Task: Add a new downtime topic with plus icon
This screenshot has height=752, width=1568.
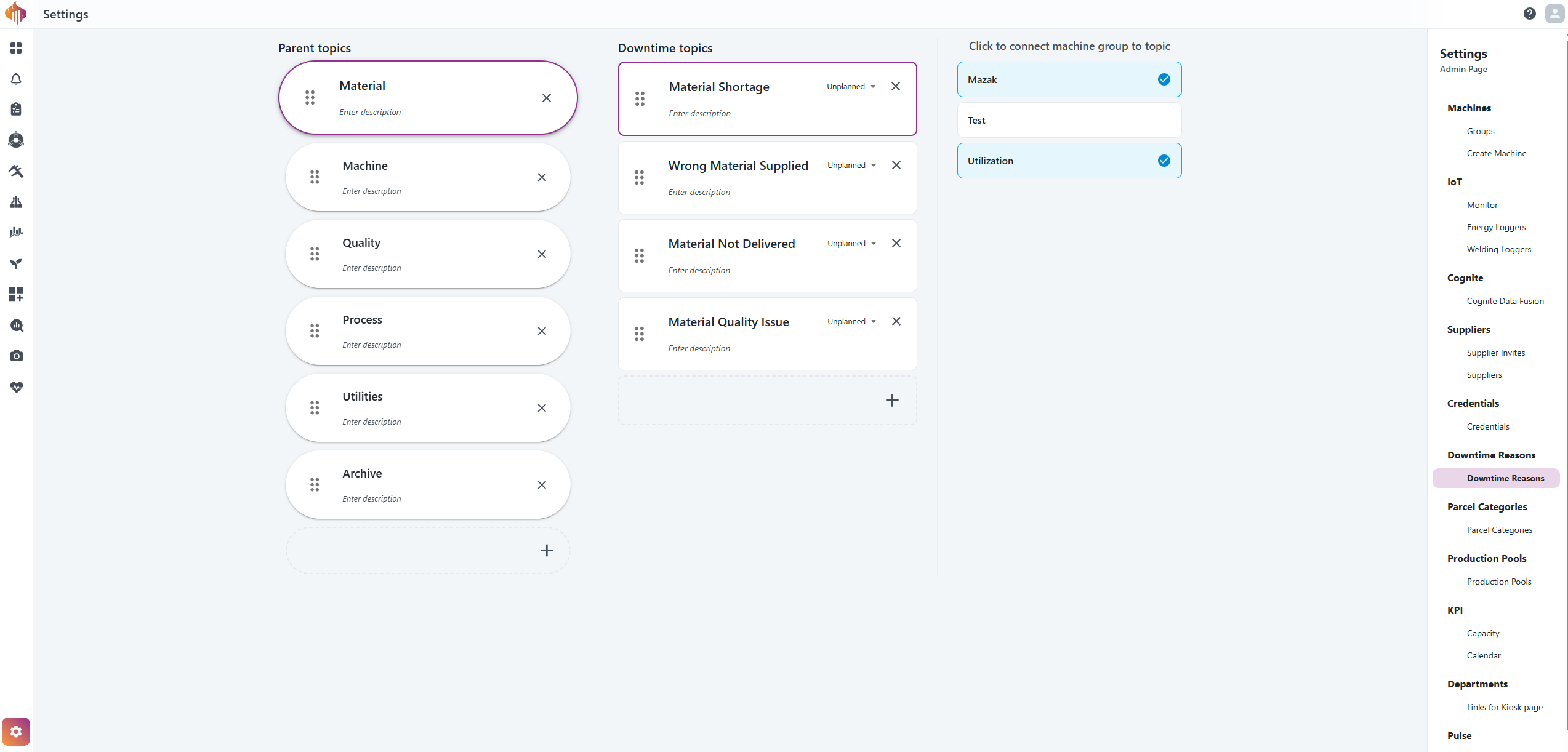Action: (891, 401)
